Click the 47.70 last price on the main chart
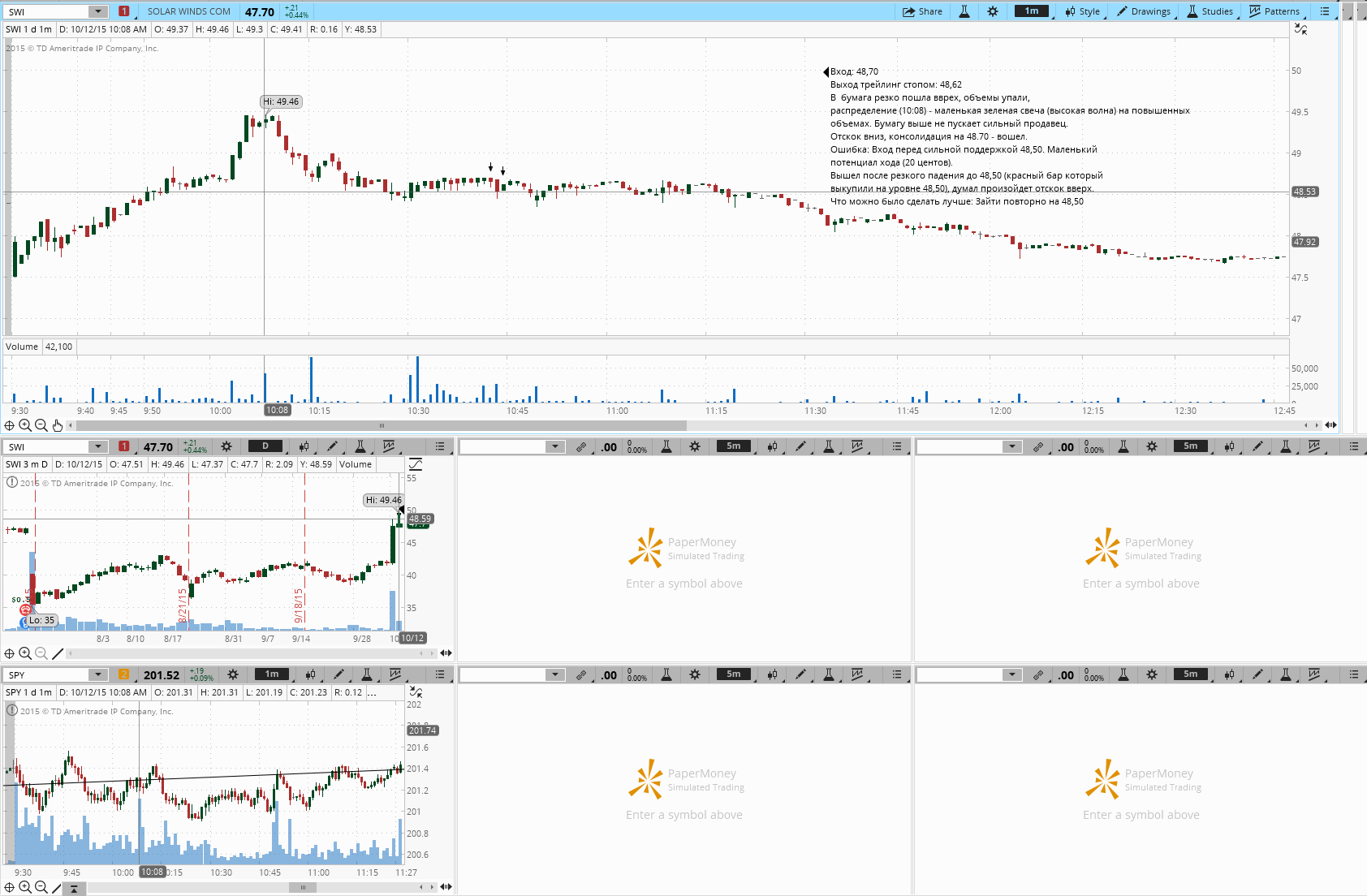The height and width of the screenshot is (896, 1367). 260,12
